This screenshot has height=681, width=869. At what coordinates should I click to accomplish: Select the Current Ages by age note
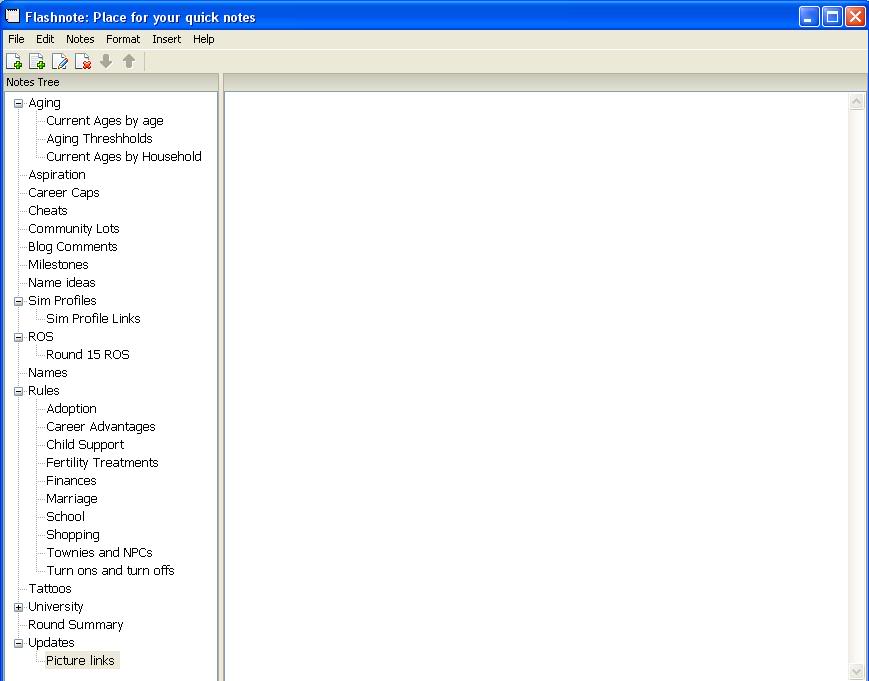105,121
